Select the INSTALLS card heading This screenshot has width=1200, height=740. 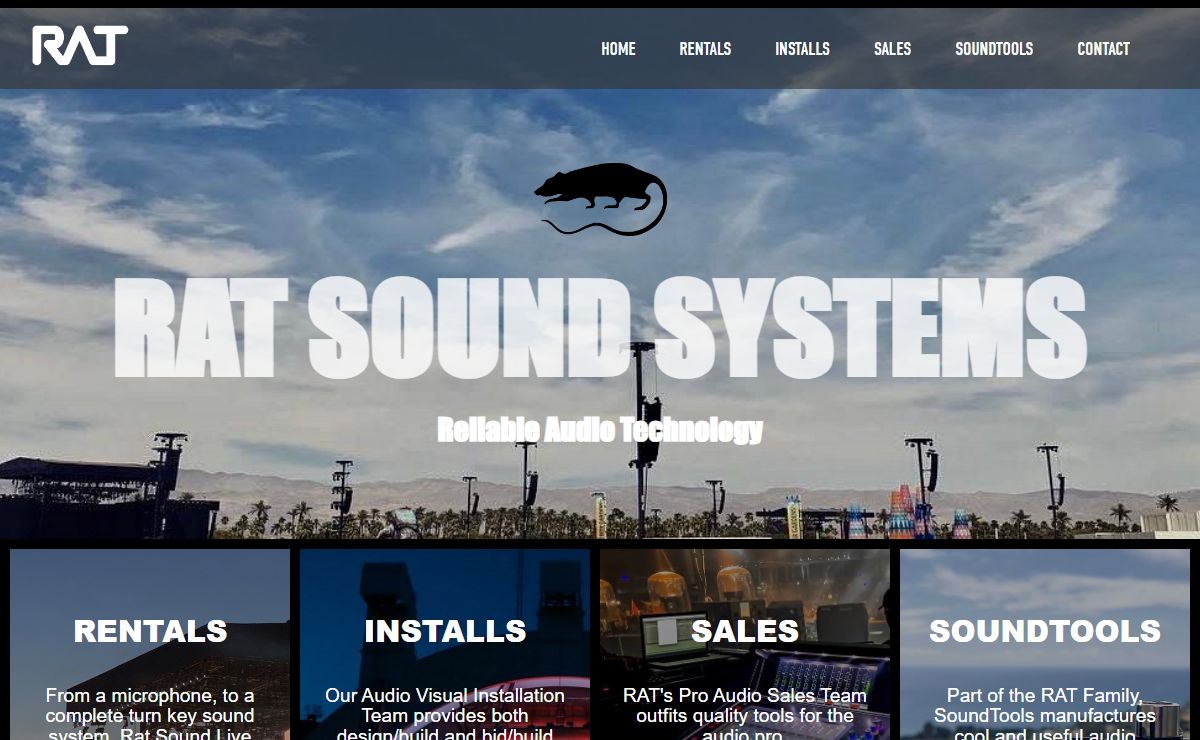[x=445, y=631]
